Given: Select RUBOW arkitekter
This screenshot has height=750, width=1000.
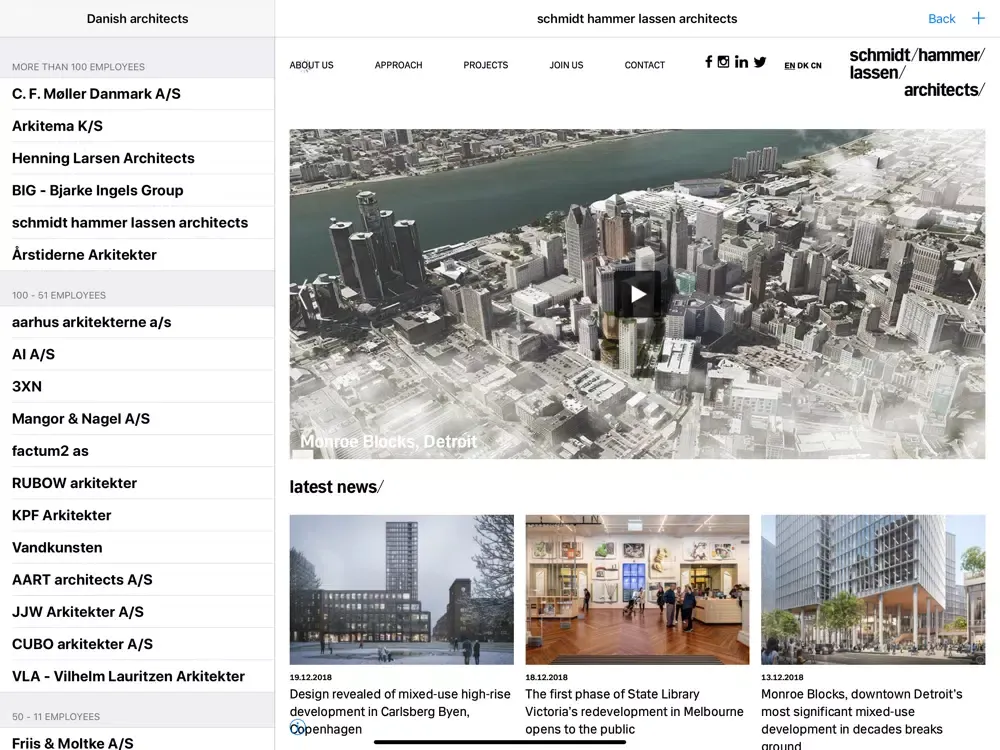Looking at the screenshot, I should tap(137, 483).
